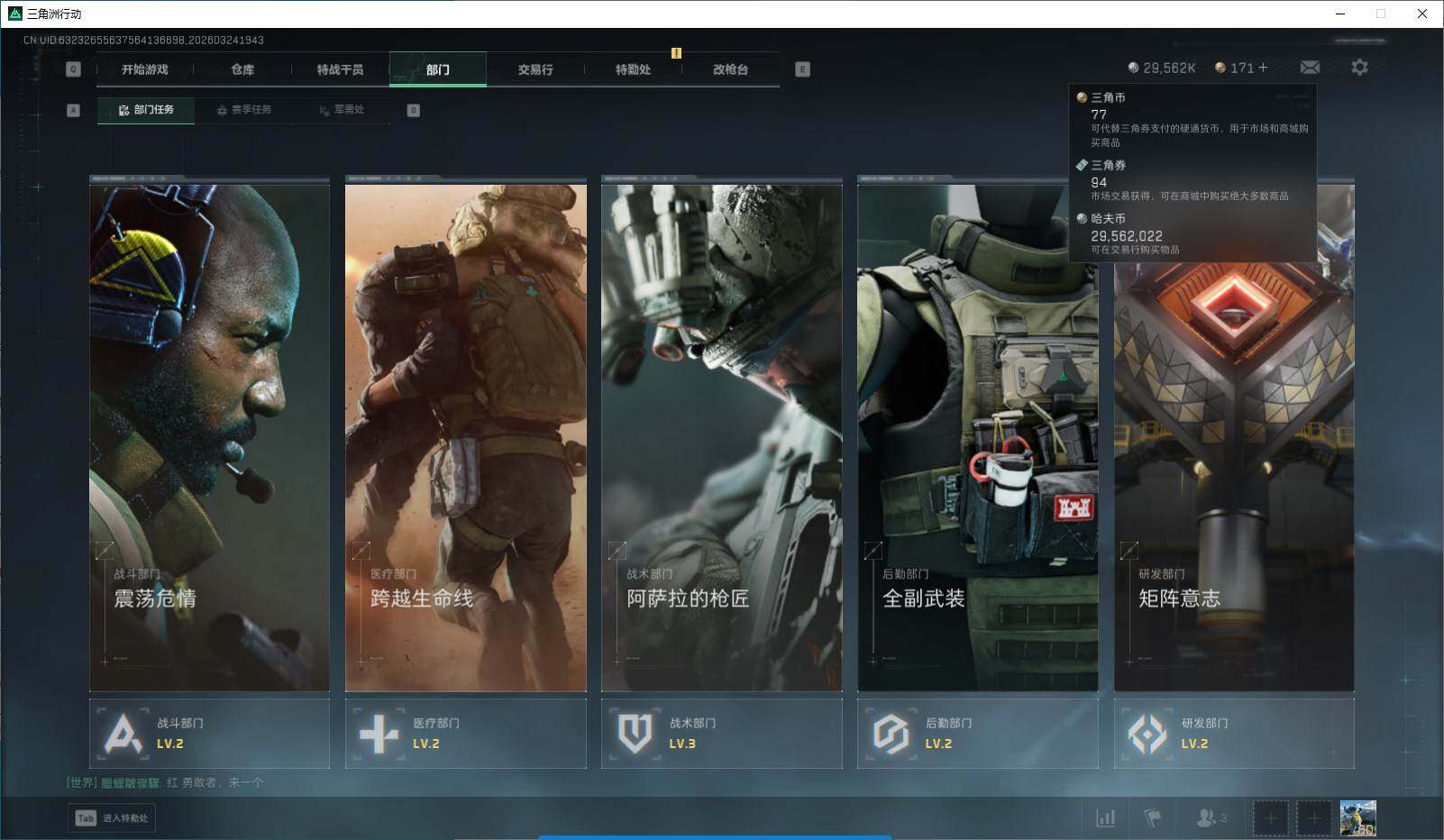Viewport: 1444px width, 840px height.
Task: Click the Delta Force app icon in title bar
Action: pos(14,14)
